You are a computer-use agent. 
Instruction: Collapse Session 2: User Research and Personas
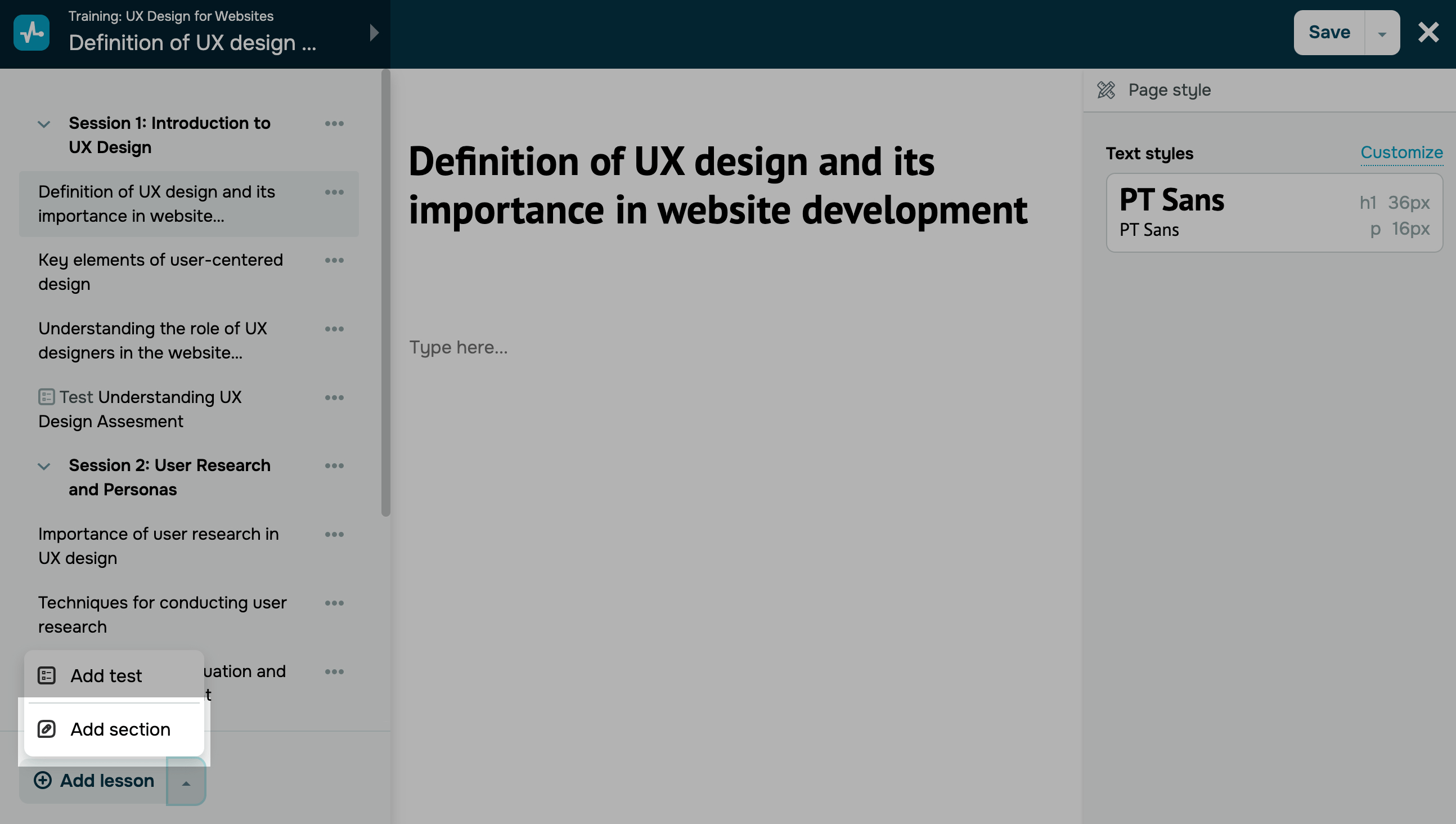44,467
